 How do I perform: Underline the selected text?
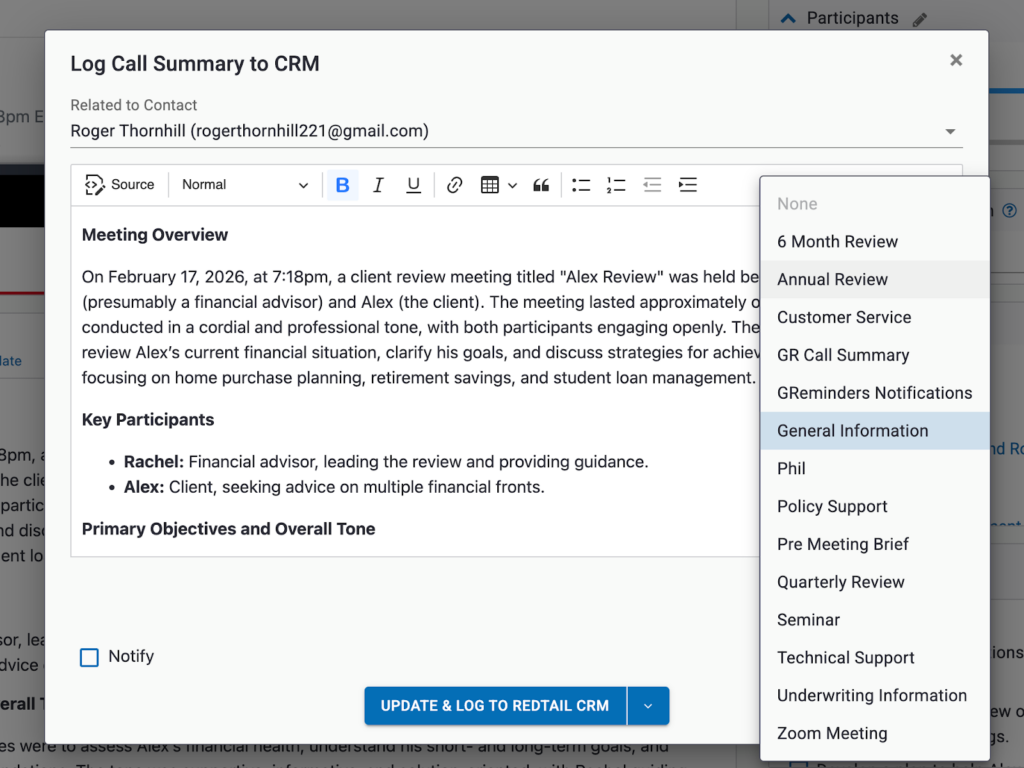pyautogui.click(x=413, y=185)
